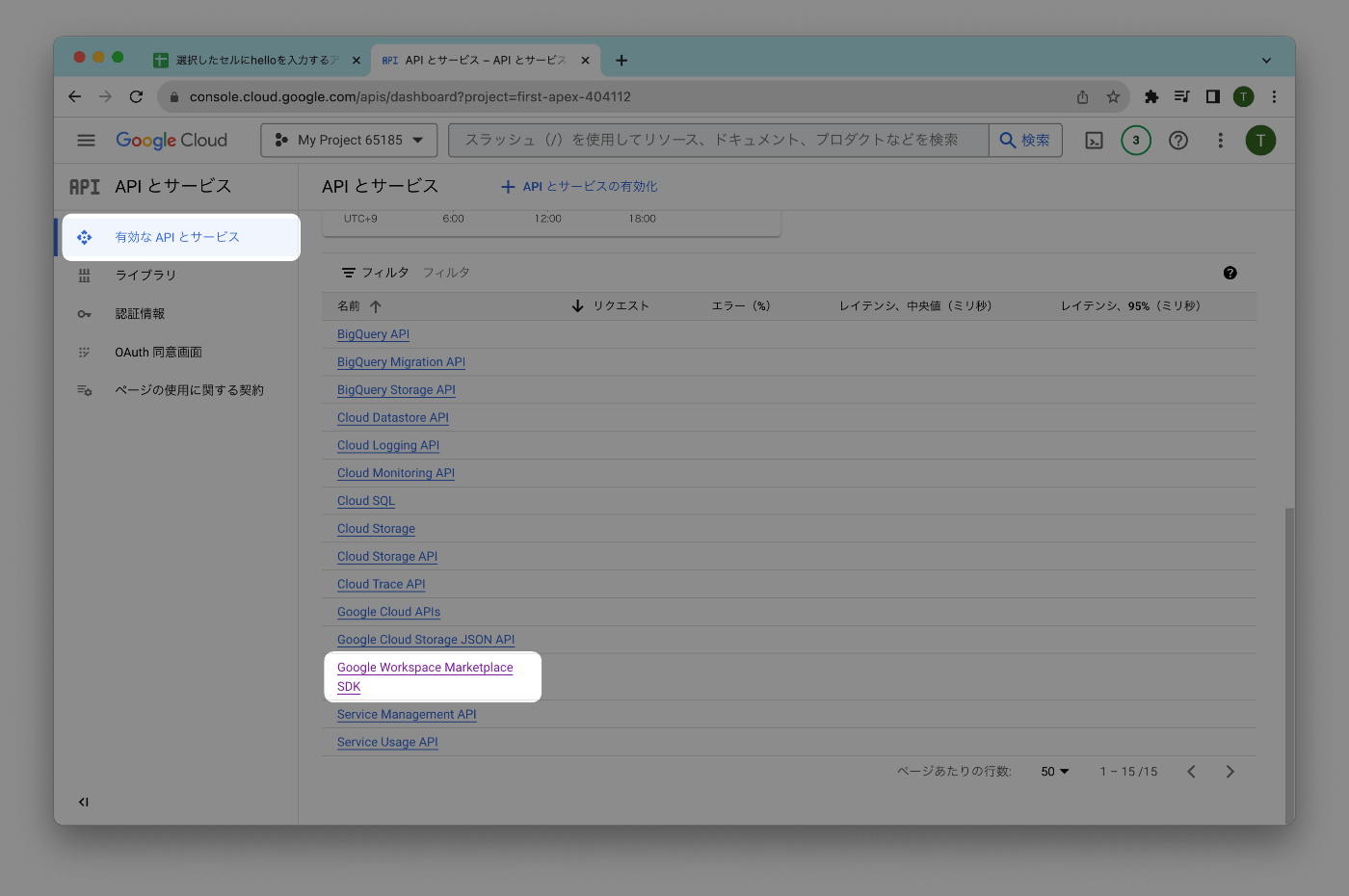Click the resource search input field
This screenshot has height=896, width=1349.
click(x=718, y=141)
